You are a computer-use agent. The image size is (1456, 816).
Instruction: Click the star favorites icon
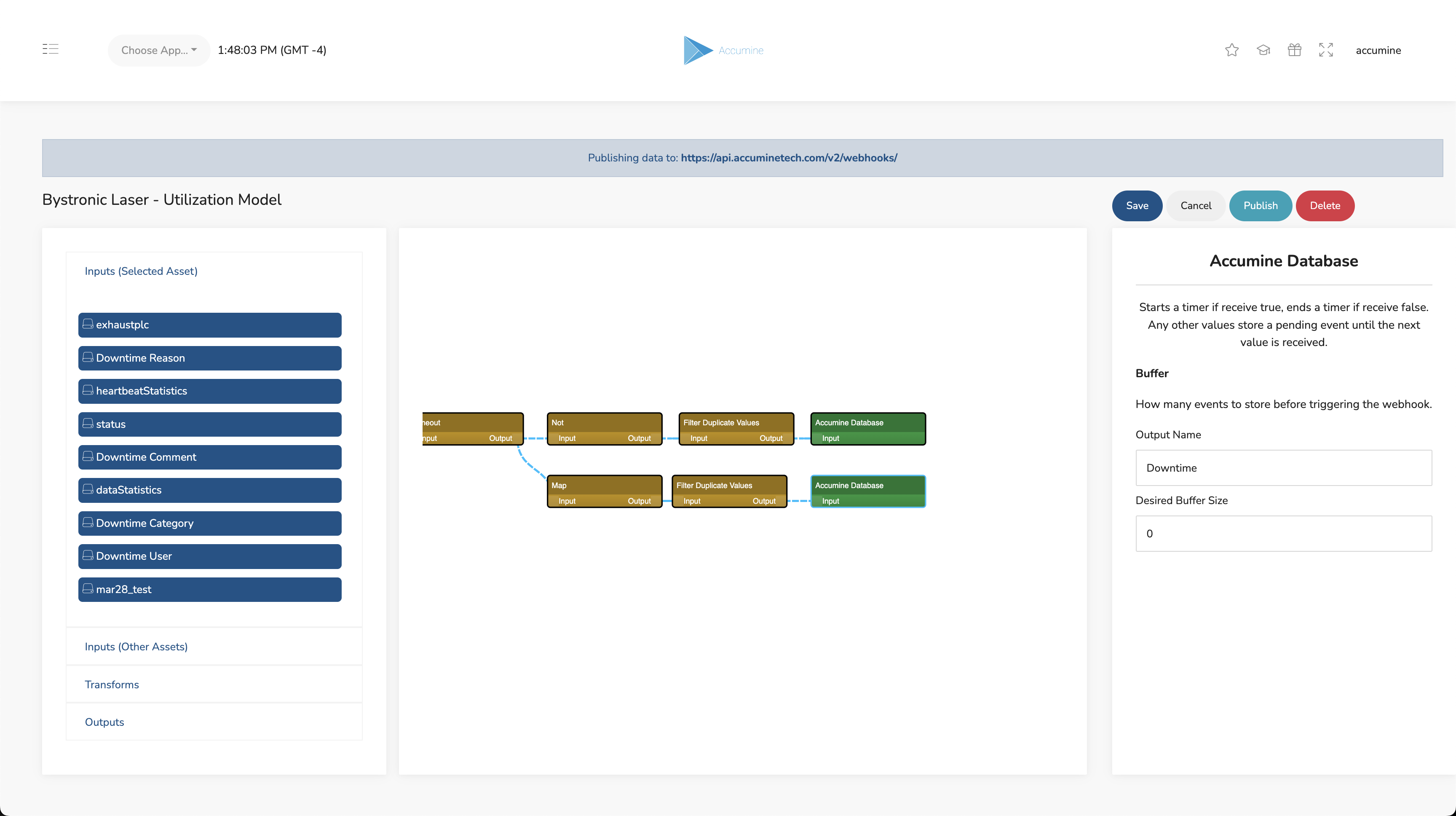pos(1231,50)
